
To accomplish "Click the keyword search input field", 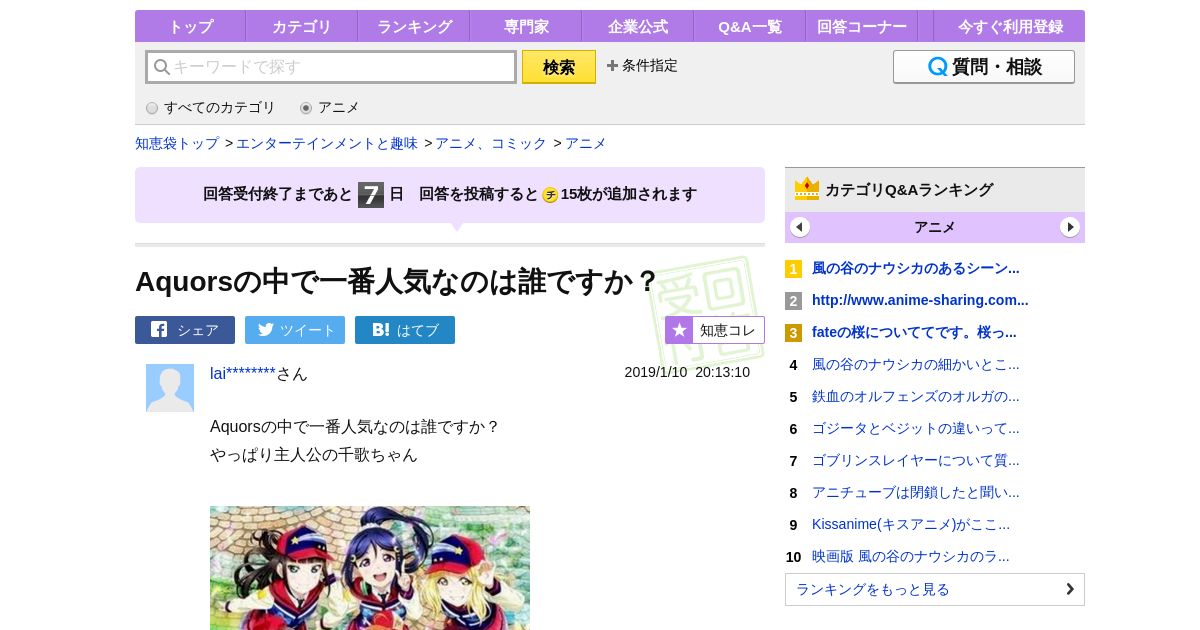I will tap(331, 67).
